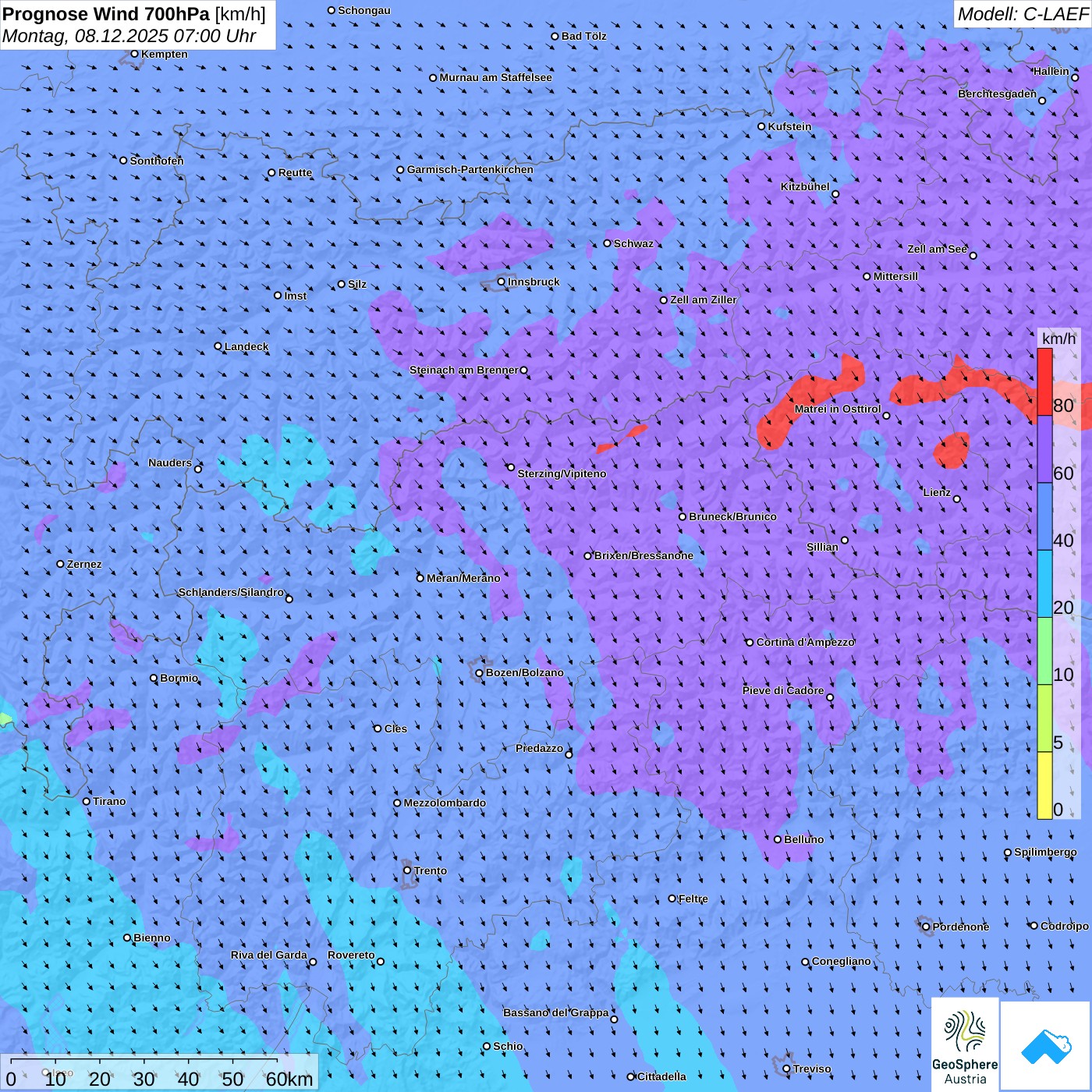Select the red legend color band
The height and width of the screenshot is (1092, 1092).
(1044, 381)
